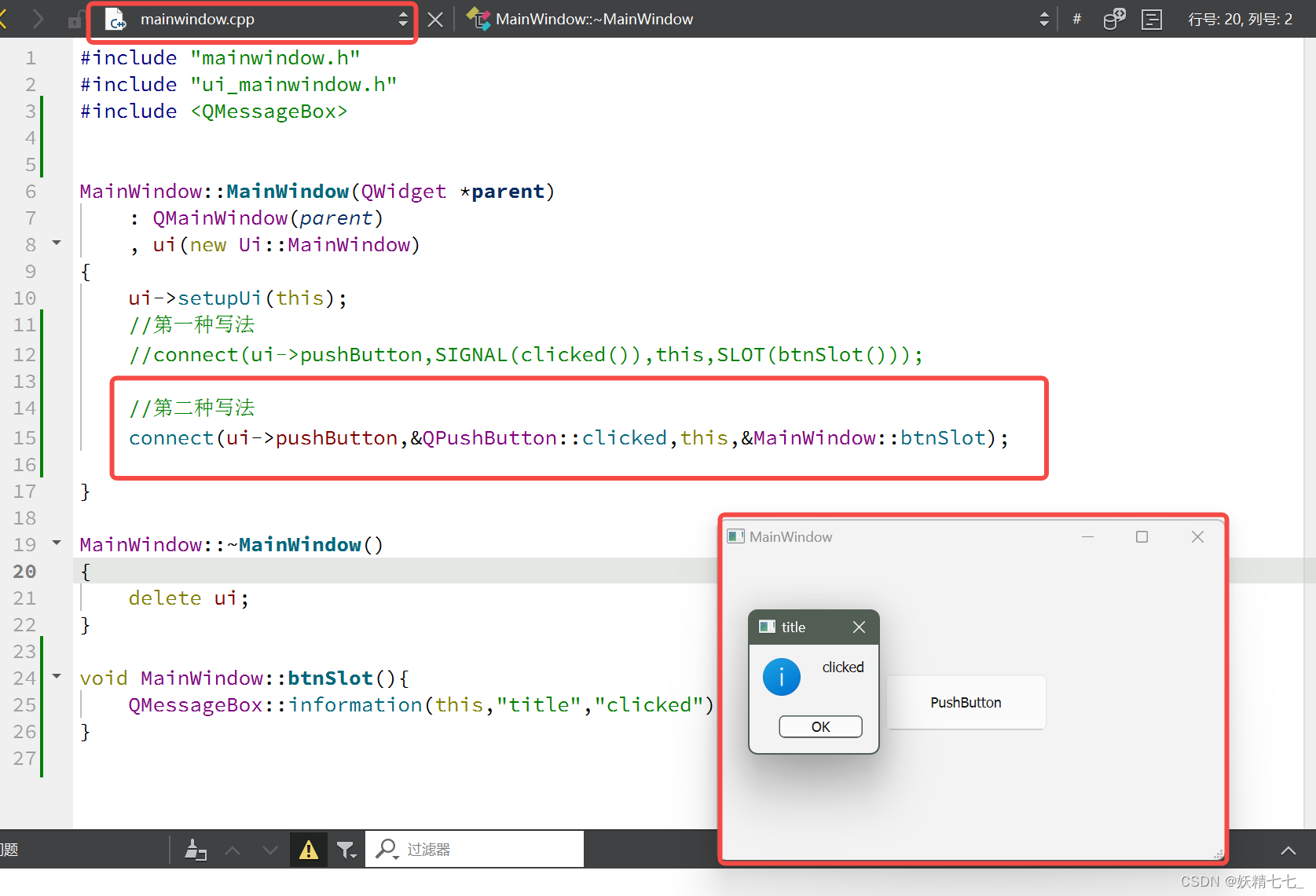Image resolution: width=1316 pixels, height=896 pixels.
Task: Close the mainwindow.cpp document
Action: (x=435, y=20)
